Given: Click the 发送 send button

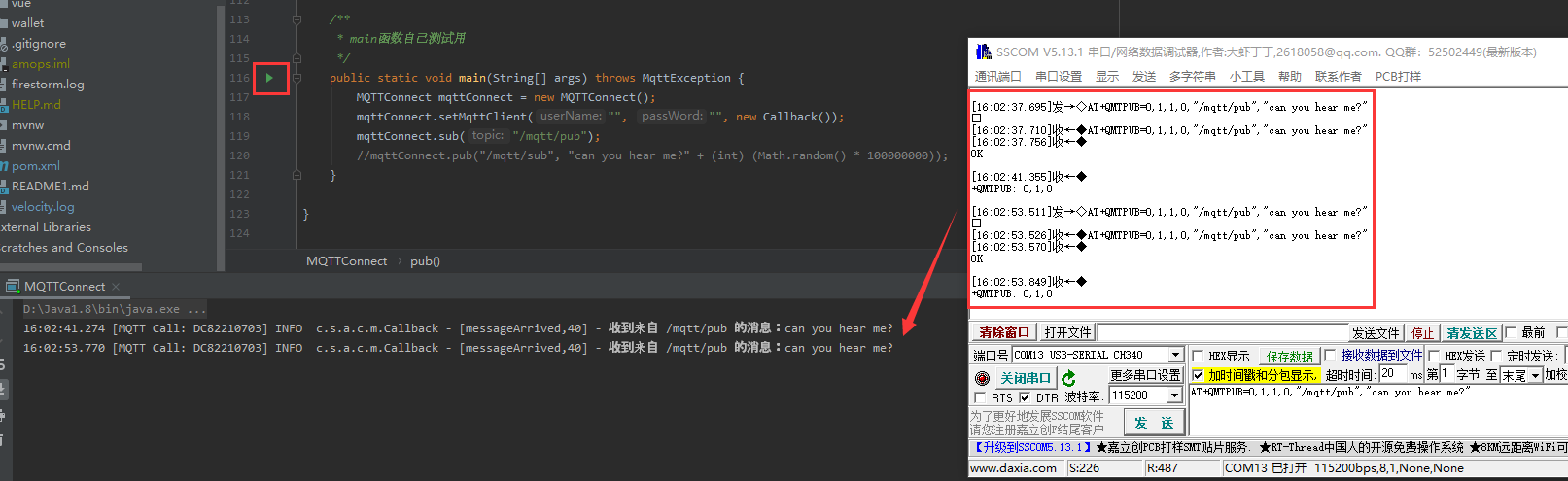Looking at the screenshot, I should 1154,423.
